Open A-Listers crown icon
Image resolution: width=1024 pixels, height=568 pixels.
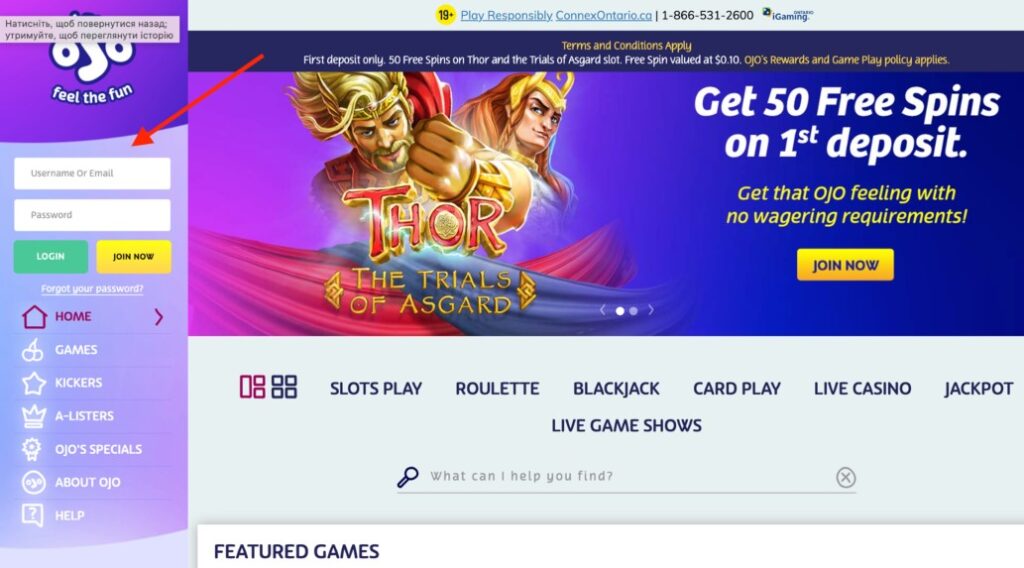[34, 416]
